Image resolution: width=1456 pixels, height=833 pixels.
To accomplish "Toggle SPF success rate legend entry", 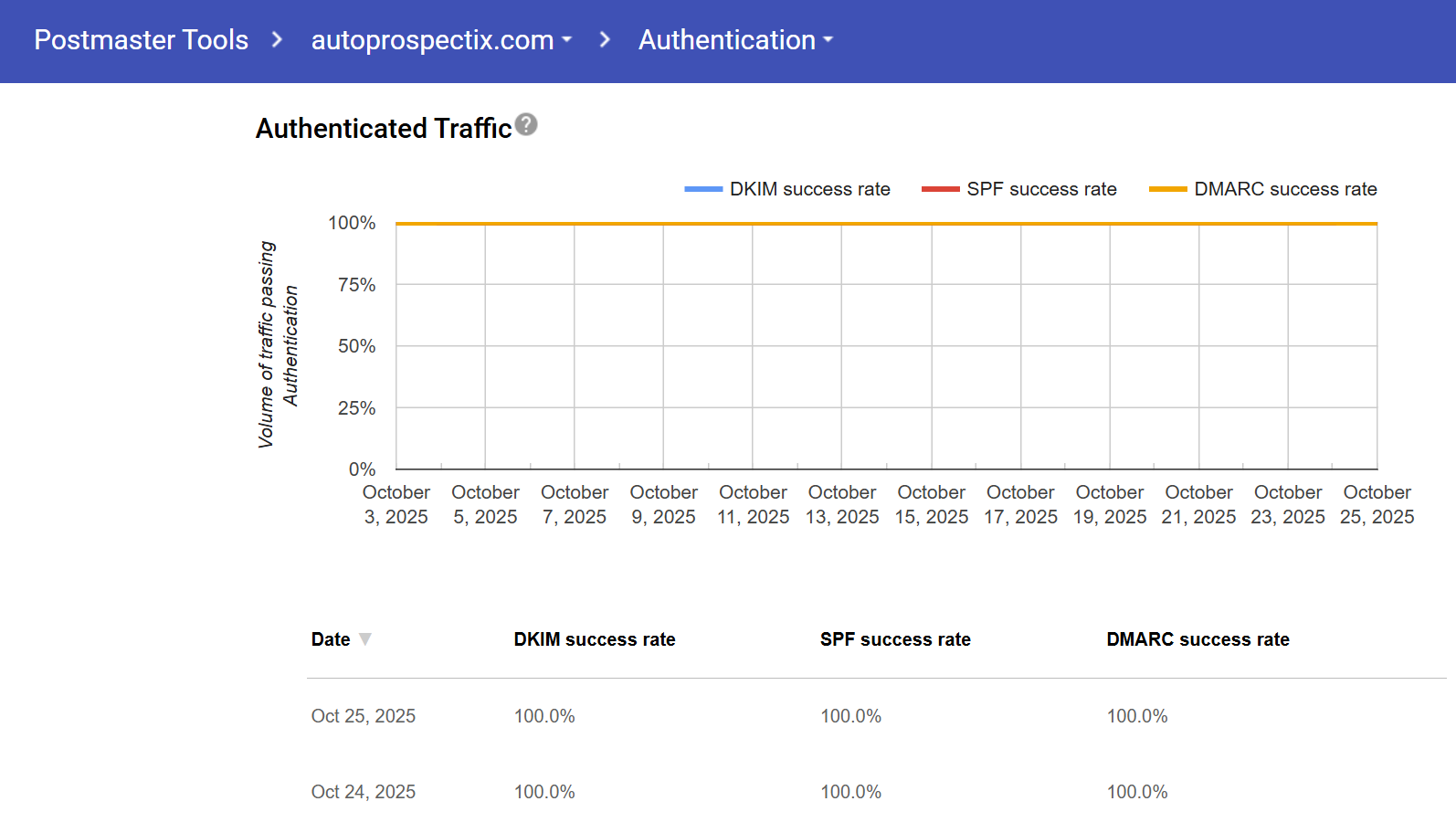I will [1041, 189].
